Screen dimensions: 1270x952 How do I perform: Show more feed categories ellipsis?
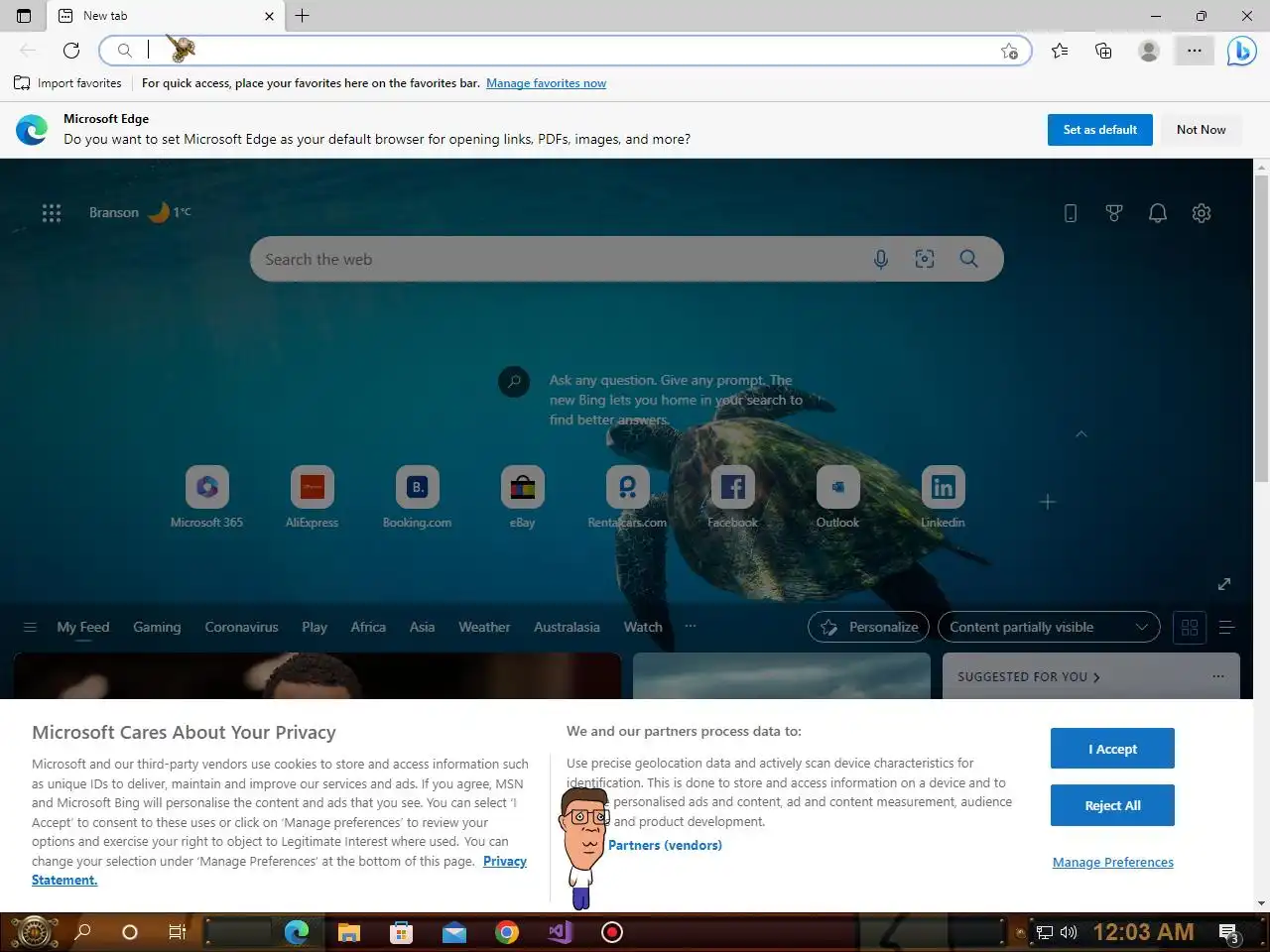coord(691,627)
